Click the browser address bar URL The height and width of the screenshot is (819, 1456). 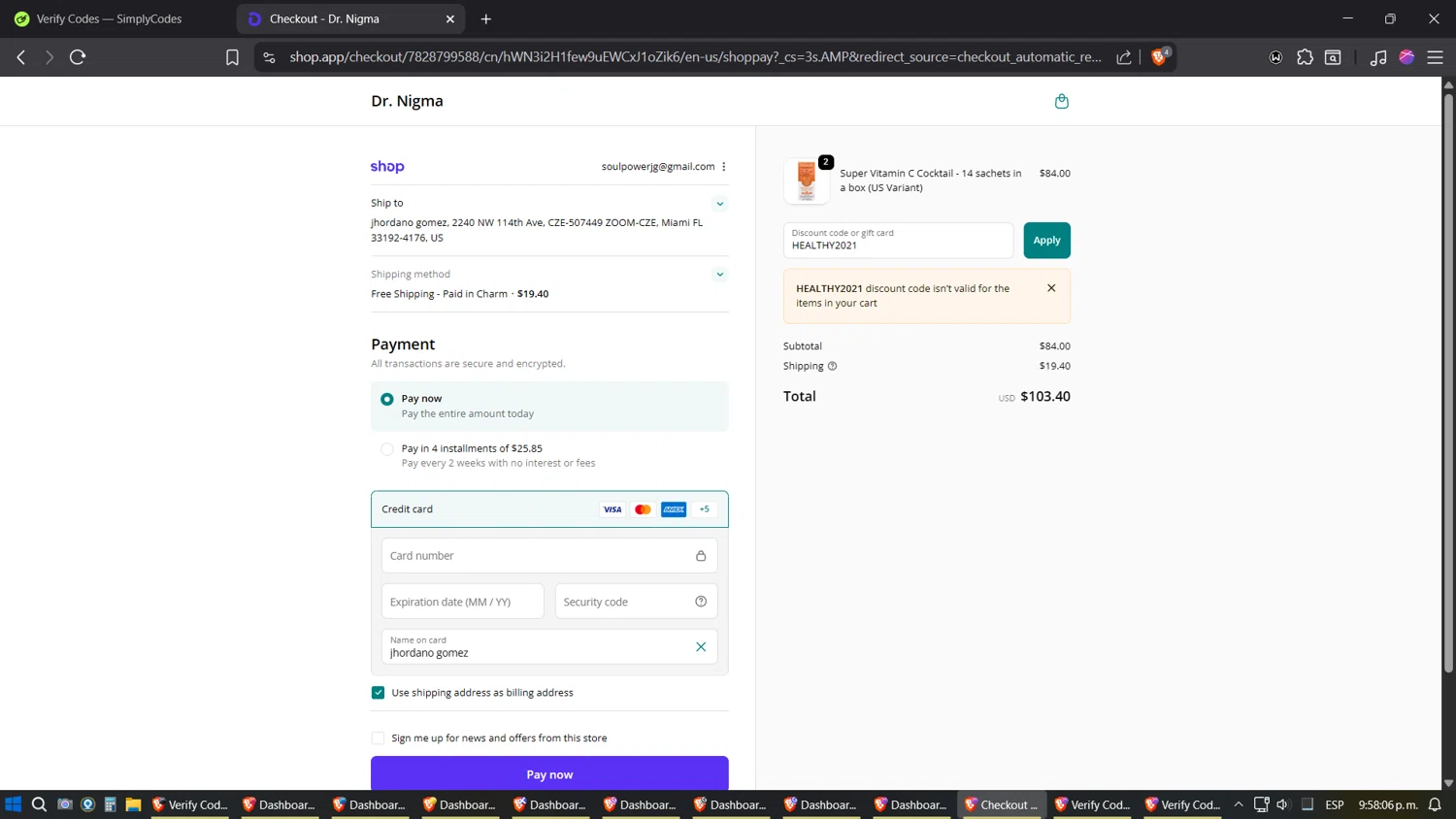tap(695, 57)
